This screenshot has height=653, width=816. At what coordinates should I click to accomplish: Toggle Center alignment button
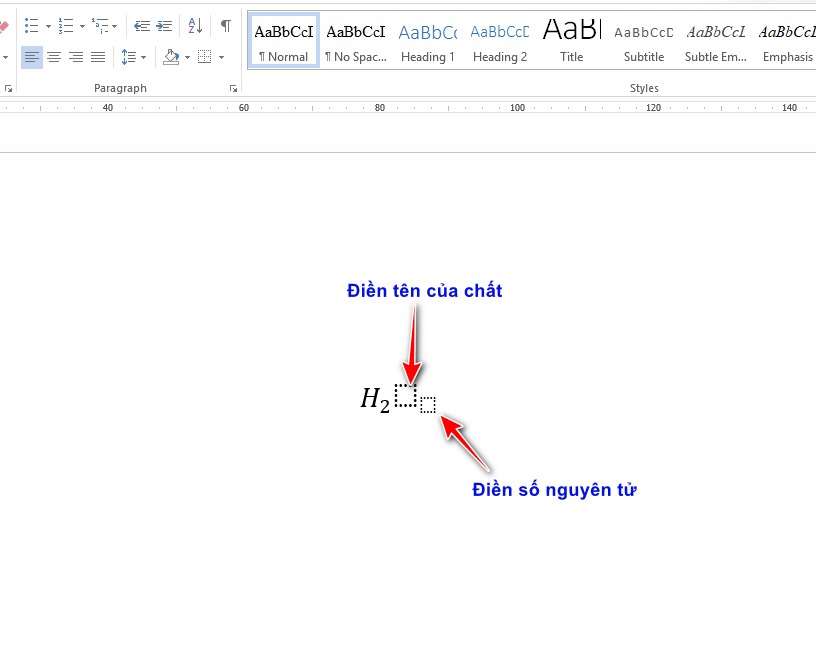54,57
